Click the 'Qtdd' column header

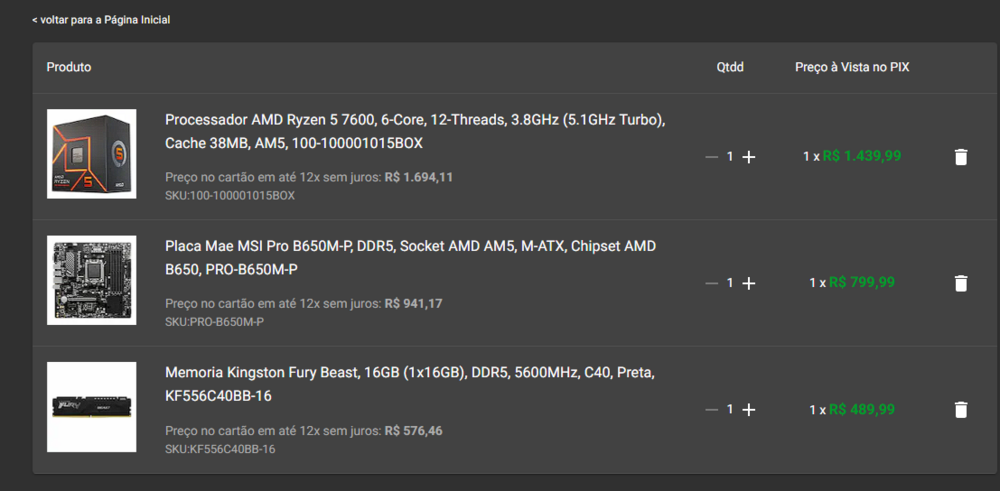click(730, 67)
